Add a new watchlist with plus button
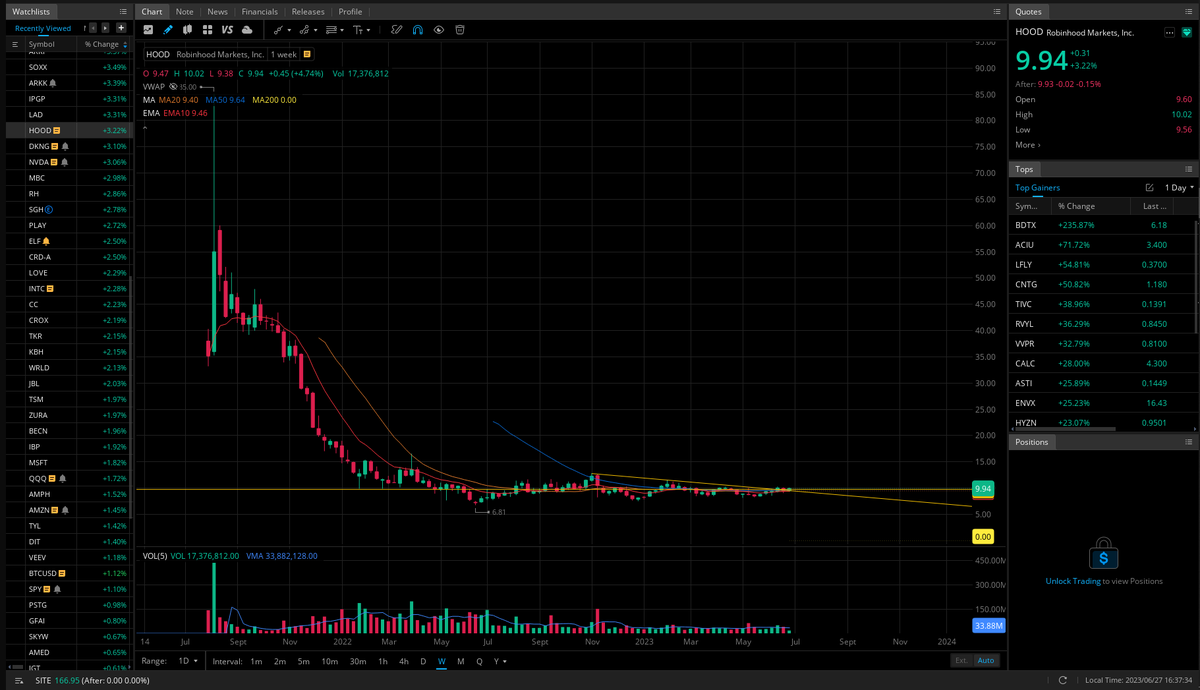Image resolution: width=1200 pixels, height=690 pixels. pos(121,28)
